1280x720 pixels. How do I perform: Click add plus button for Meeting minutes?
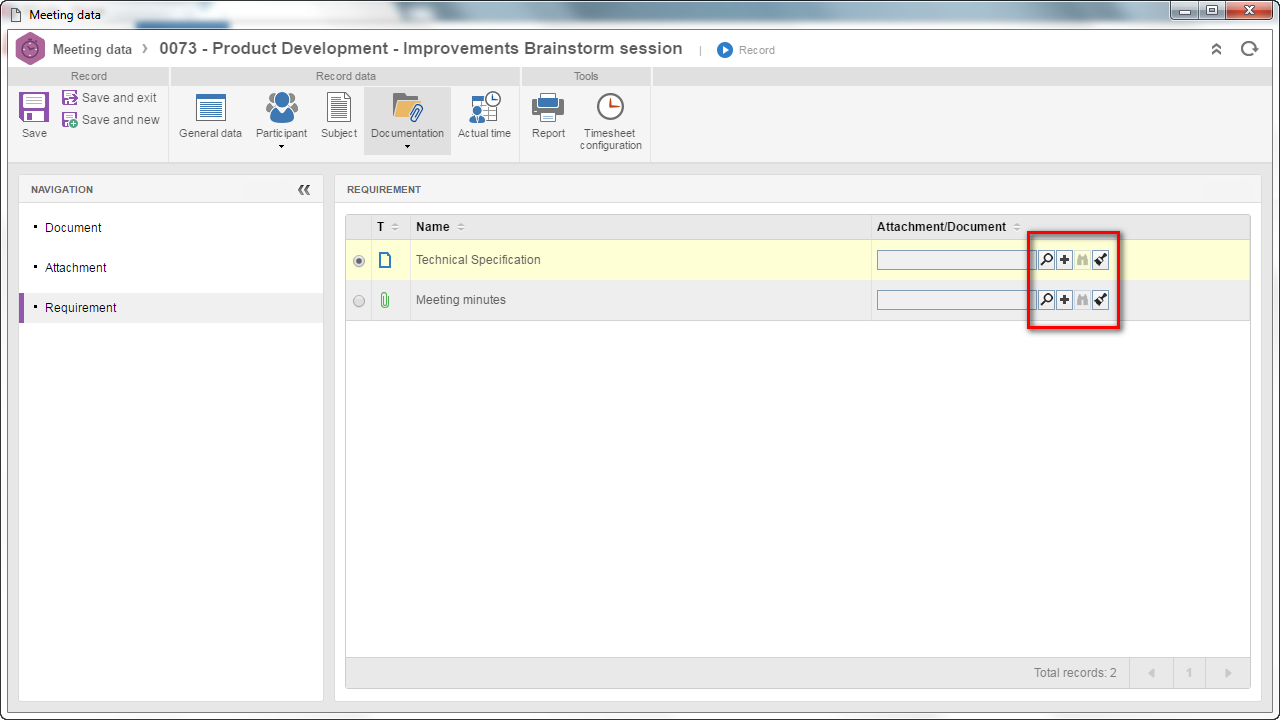1064,300
